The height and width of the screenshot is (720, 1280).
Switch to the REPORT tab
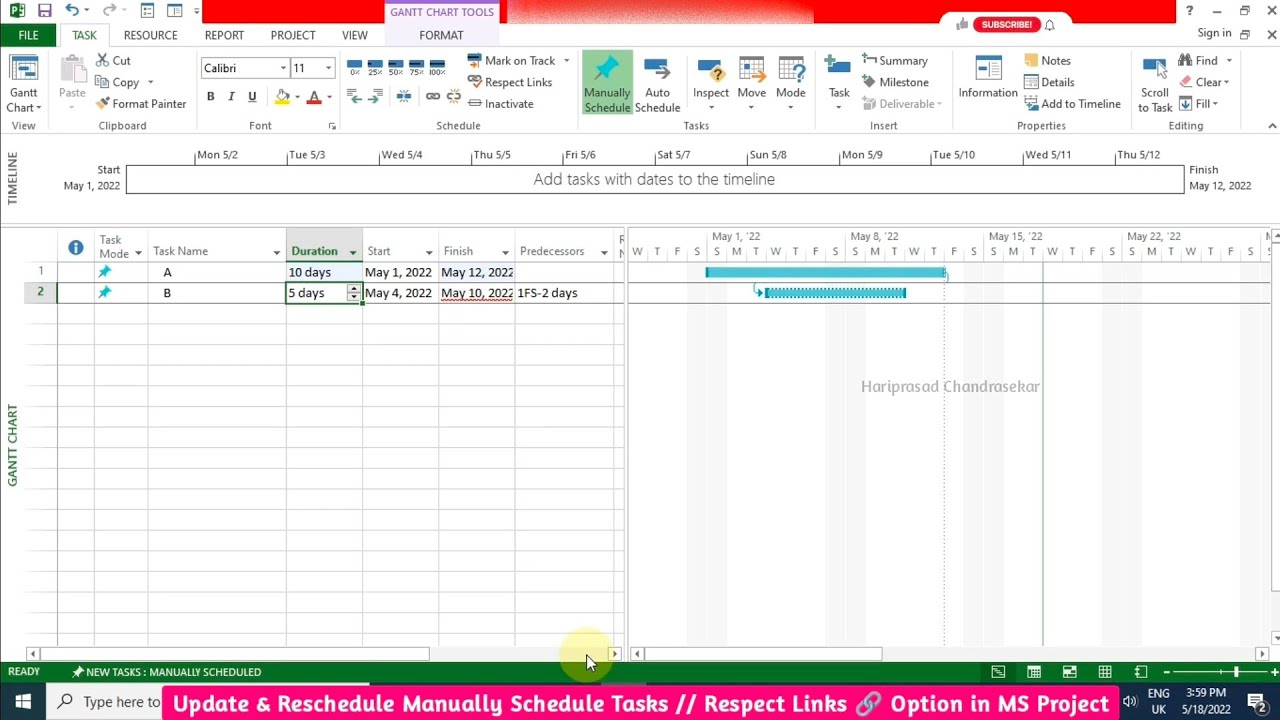point(224,35)
